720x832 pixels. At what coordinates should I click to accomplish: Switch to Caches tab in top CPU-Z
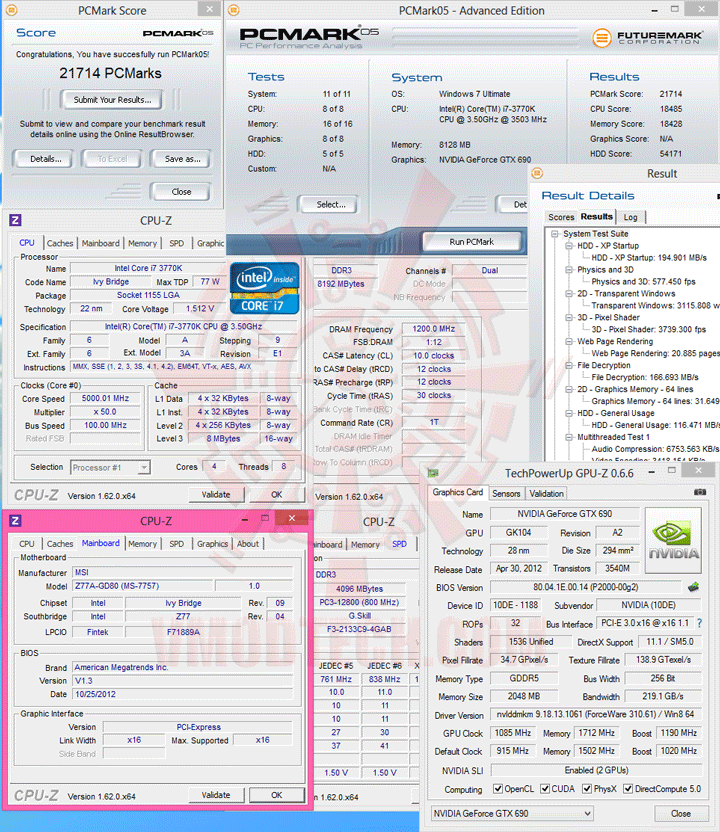(60, 243)
